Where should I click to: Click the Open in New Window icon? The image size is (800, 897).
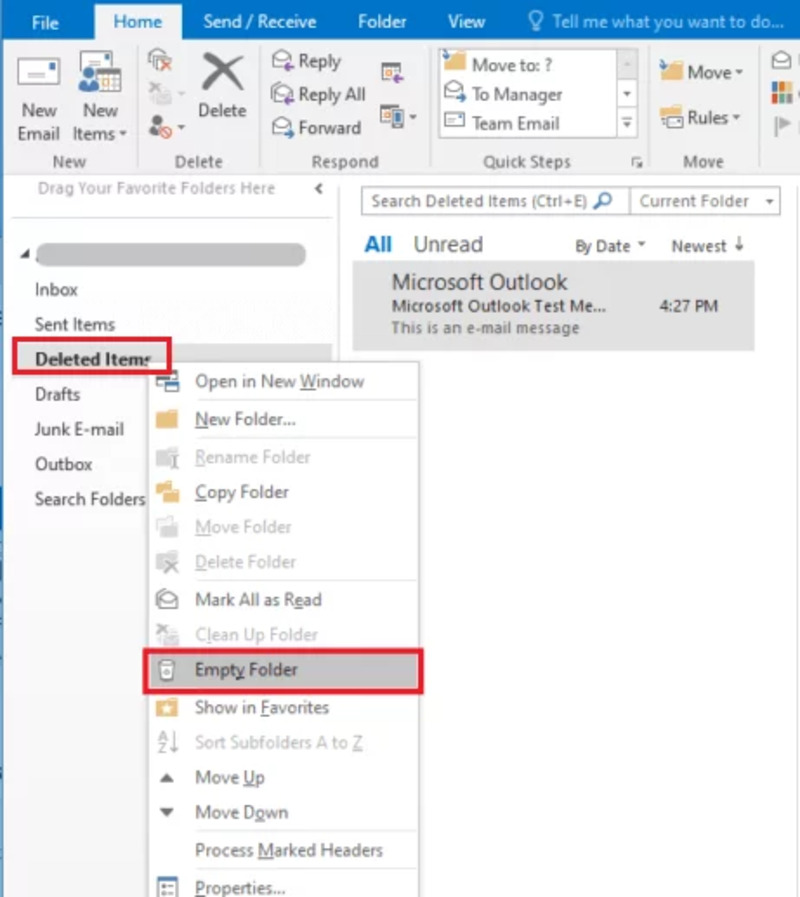click(168, 381)
